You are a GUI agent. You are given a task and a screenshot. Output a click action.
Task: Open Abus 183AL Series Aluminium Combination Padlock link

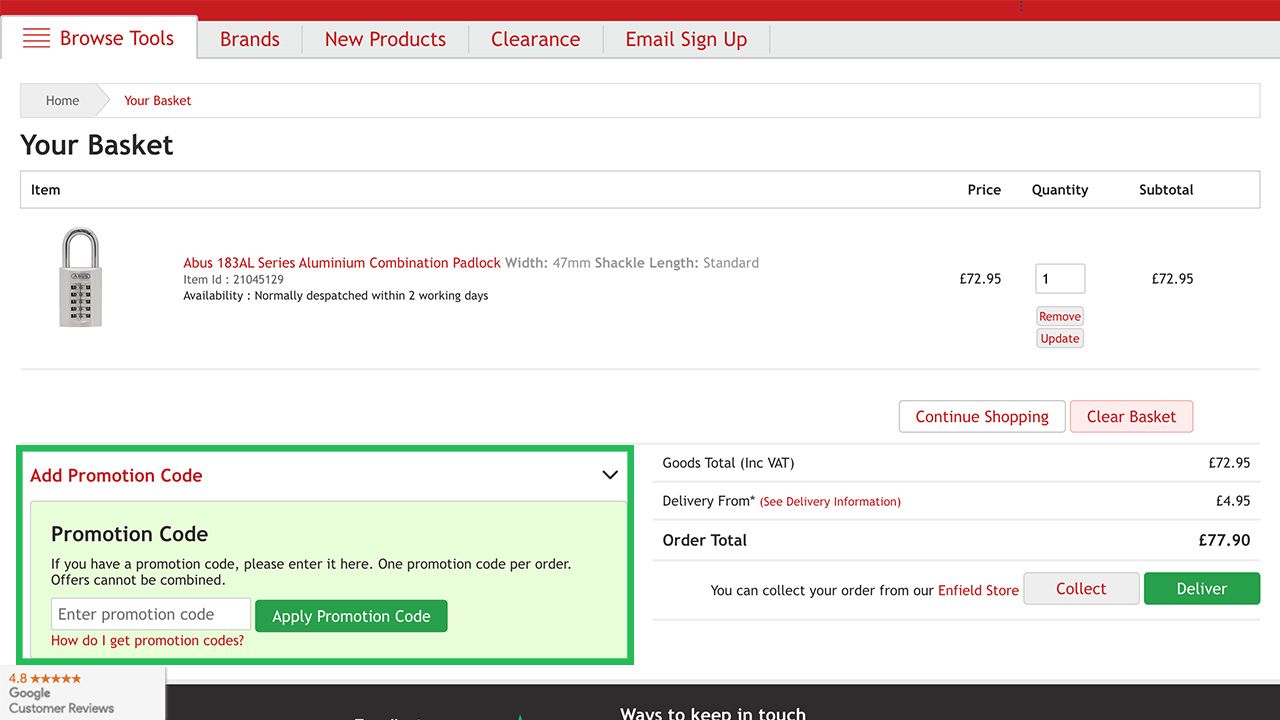pos(342,263)
